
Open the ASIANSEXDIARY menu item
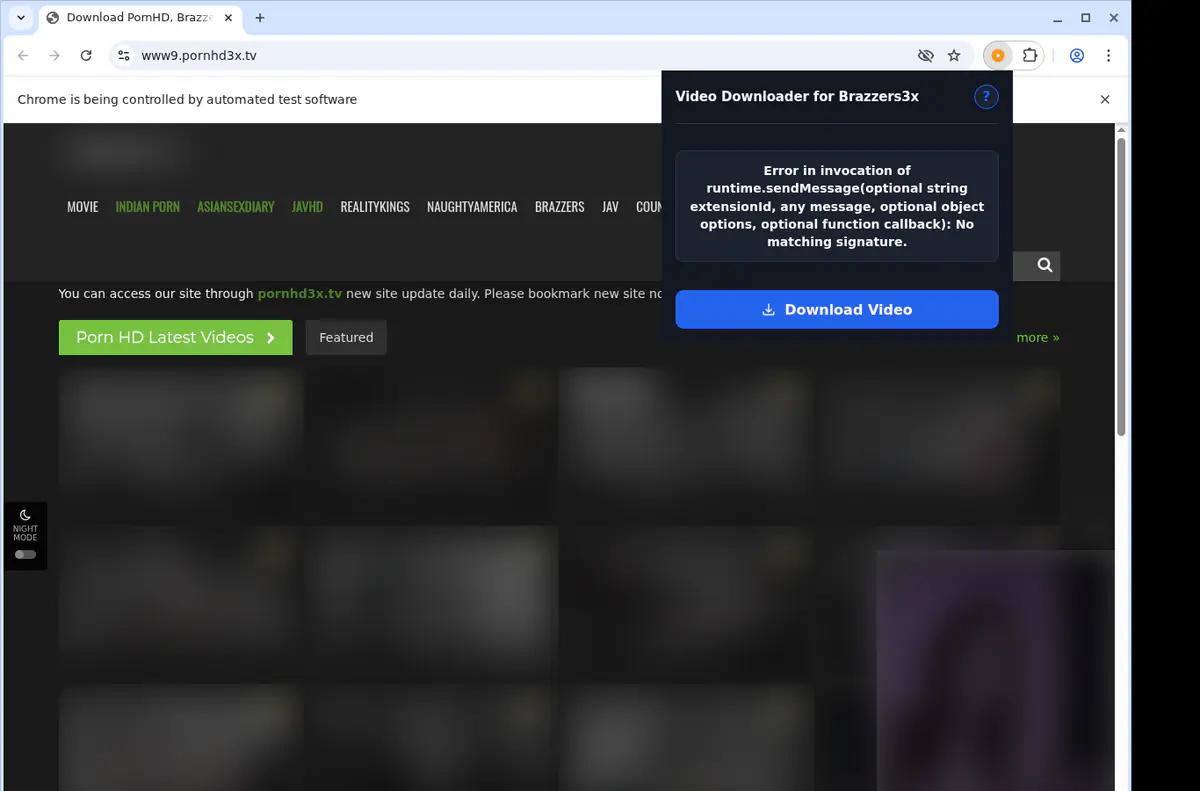(x=236, y=207)
